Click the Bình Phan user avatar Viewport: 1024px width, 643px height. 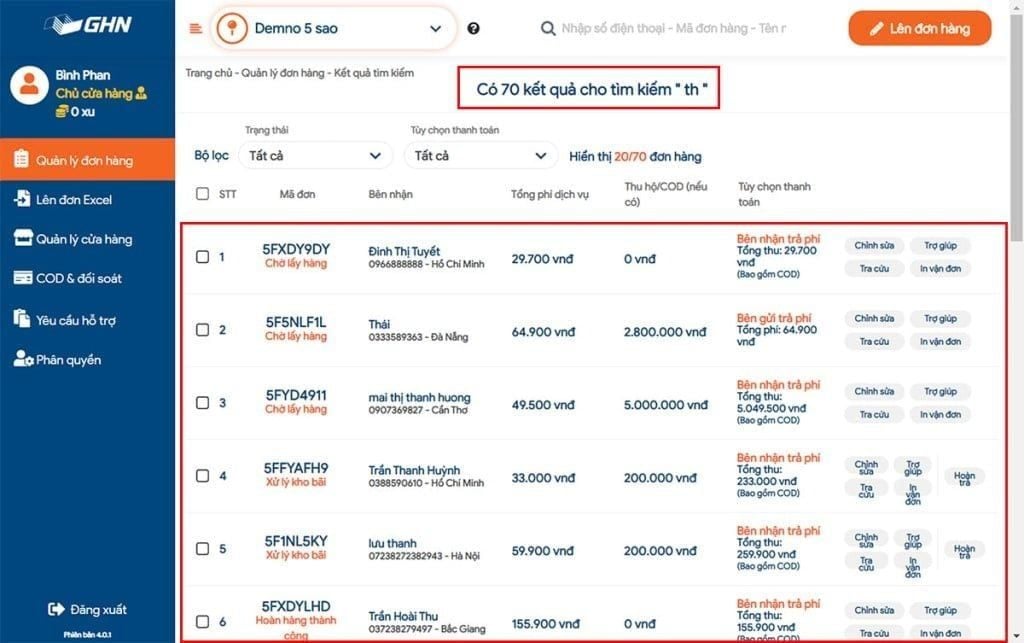pos(29,85)
